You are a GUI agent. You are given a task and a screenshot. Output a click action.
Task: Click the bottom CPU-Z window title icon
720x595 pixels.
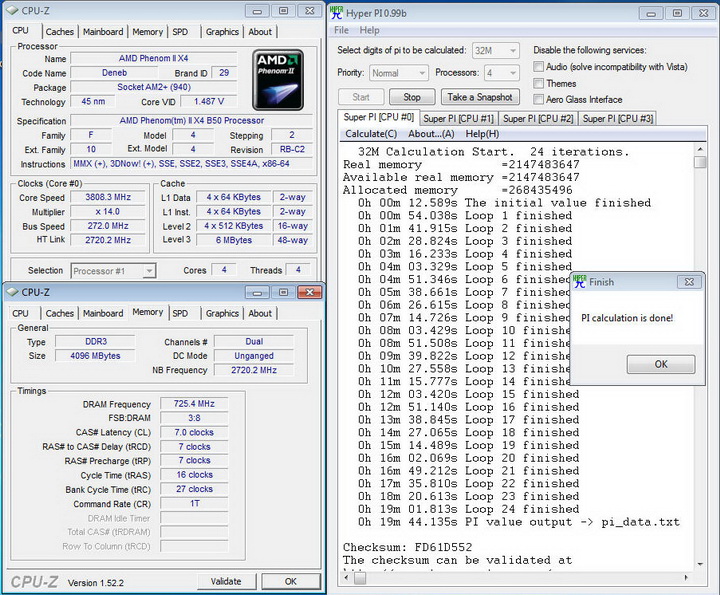(x=12, y=292)
